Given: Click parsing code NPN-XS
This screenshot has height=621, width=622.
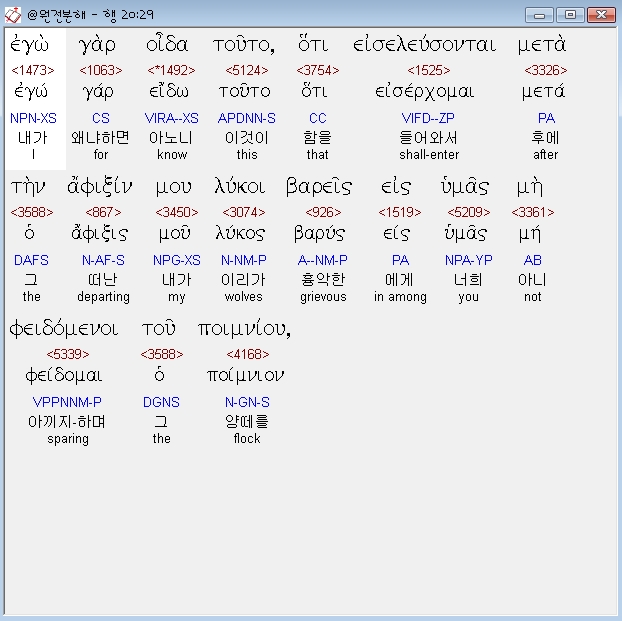Looking at the screenshot, I should point(33,118).
